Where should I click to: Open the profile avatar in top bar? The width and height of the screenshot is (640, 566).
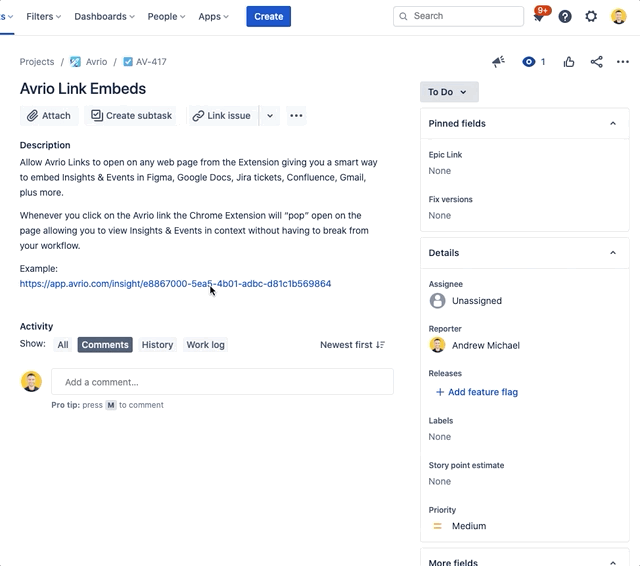(x=618, y=16)
